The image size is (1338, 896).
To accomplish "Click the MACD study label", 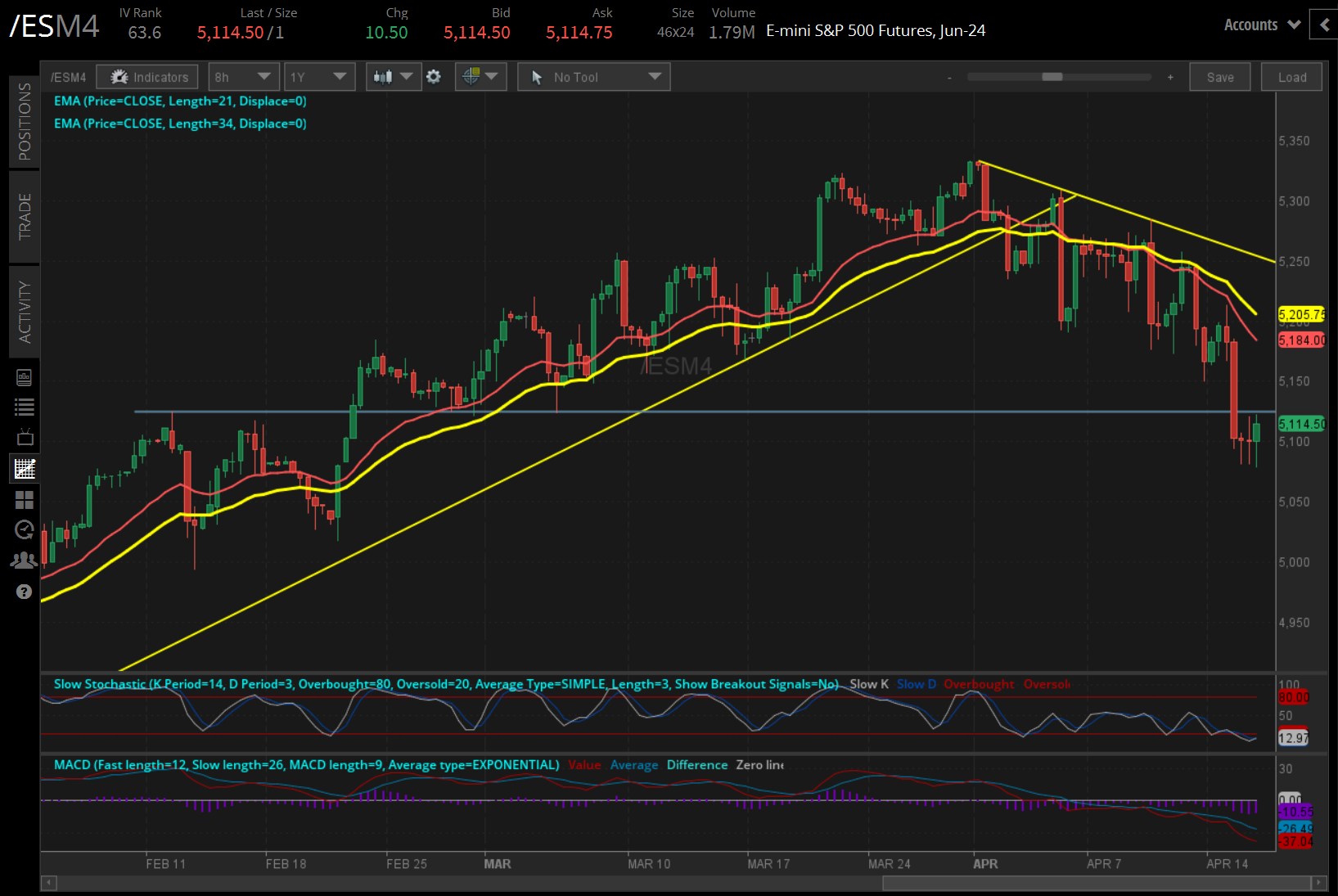I will [x=306, y=765].
